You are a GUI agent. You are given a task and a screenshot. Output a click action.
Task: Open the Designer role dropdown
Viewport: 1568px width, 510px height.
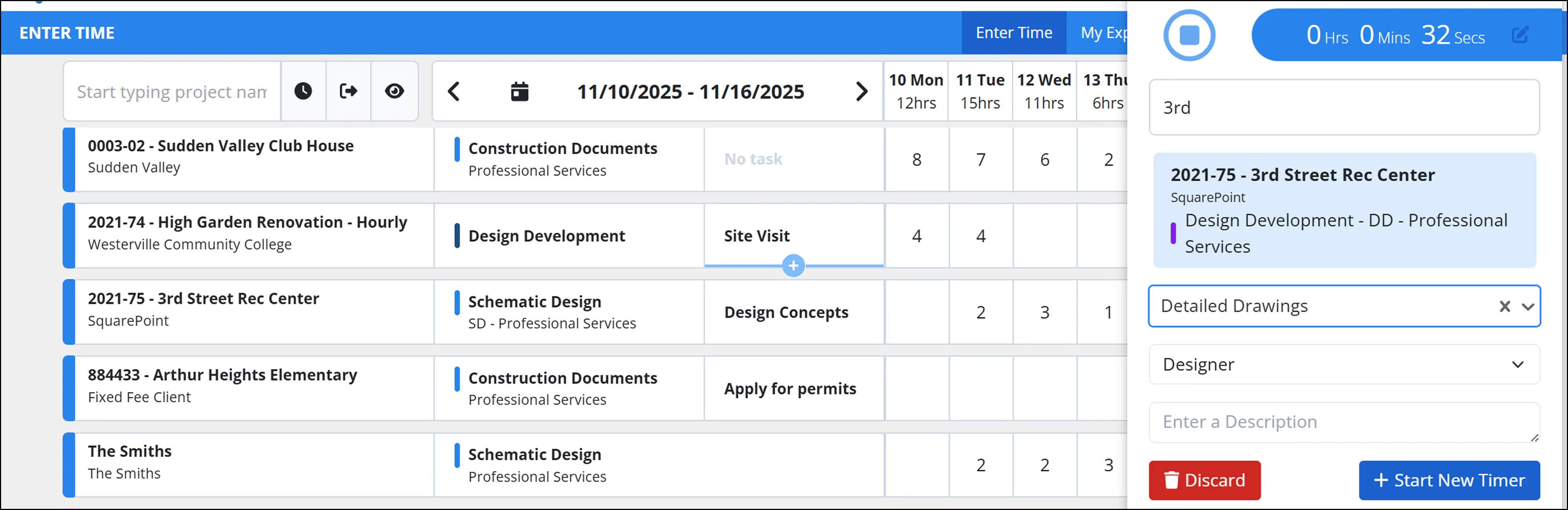[x=1344, y=364]
